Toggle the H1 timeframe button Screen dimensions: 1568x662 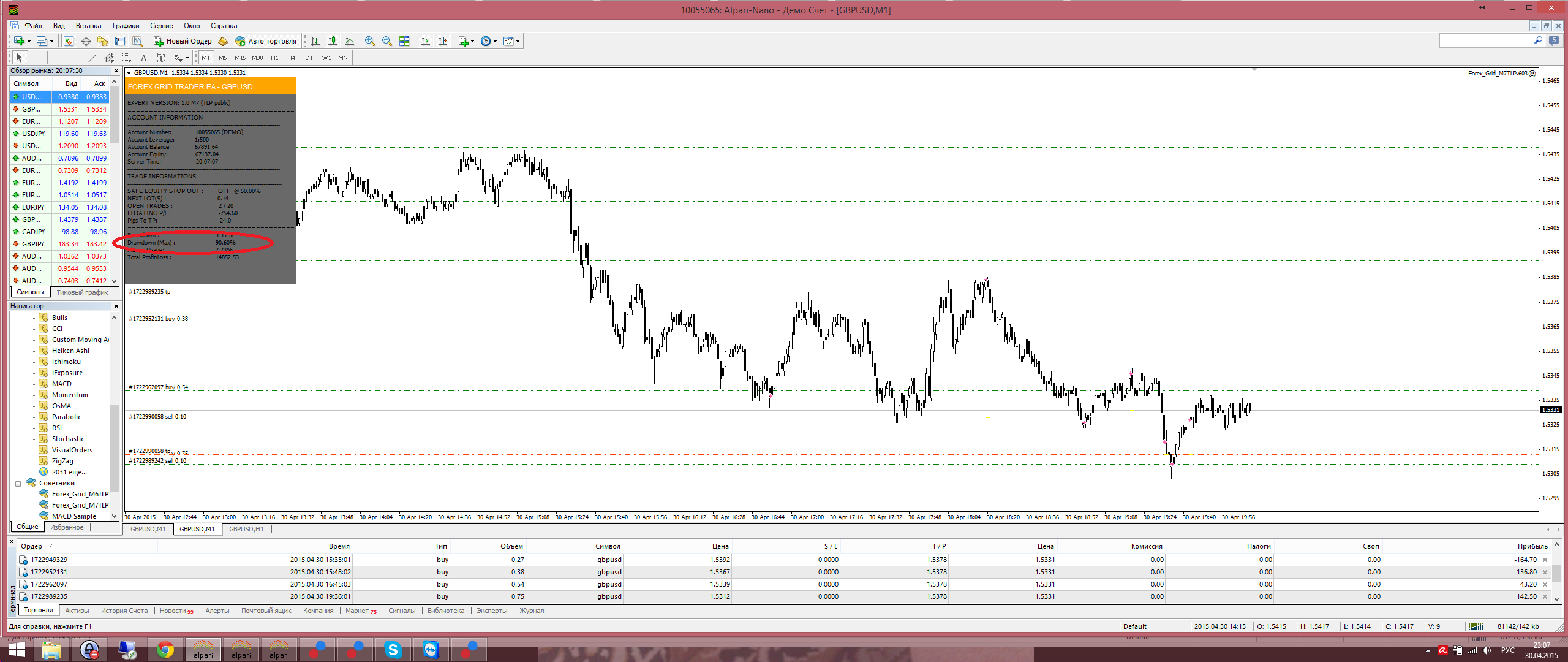tap(274, 58)
